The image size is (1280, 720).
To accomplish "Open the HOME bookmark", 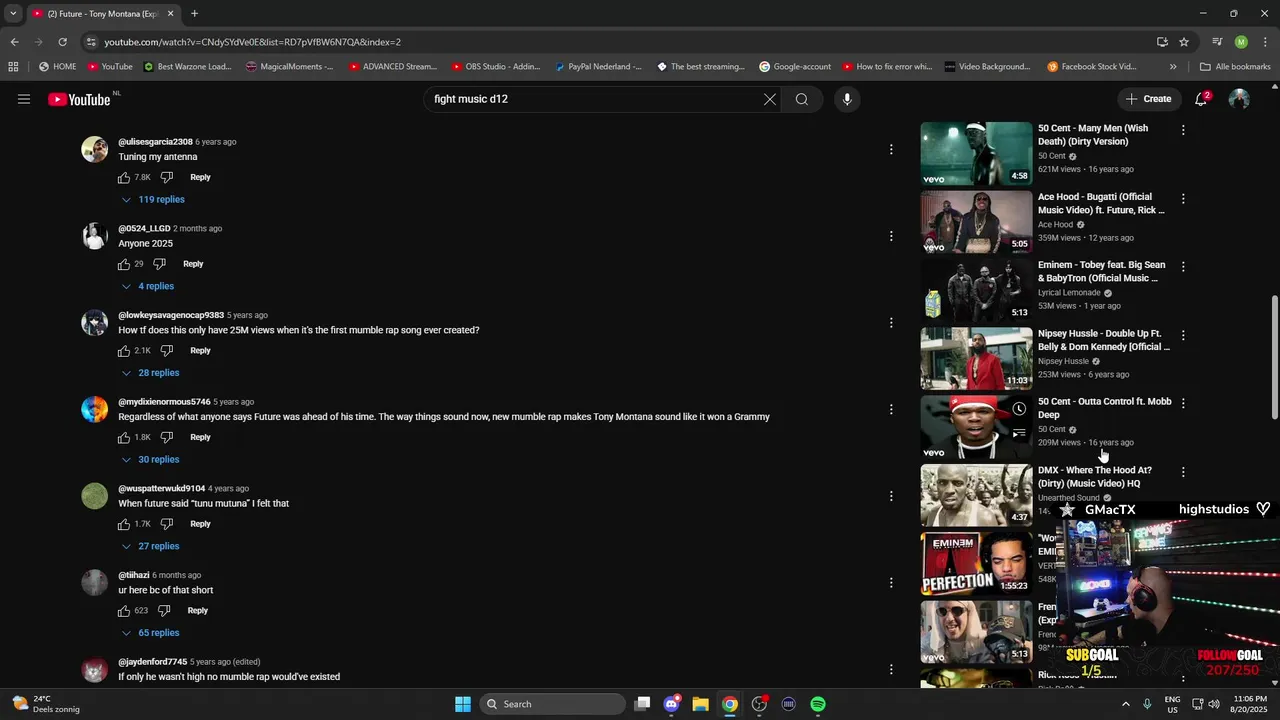I will (x=58, y=67).
